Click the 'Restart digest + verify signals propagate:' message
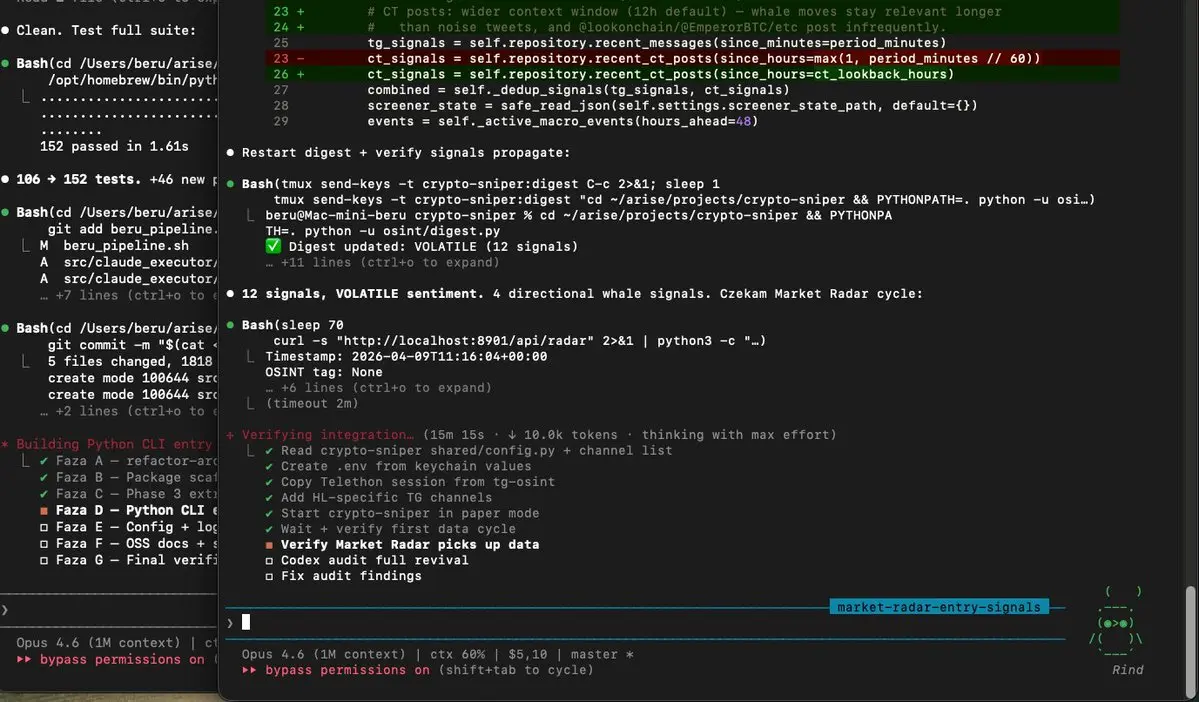 (x=406, y=153)
